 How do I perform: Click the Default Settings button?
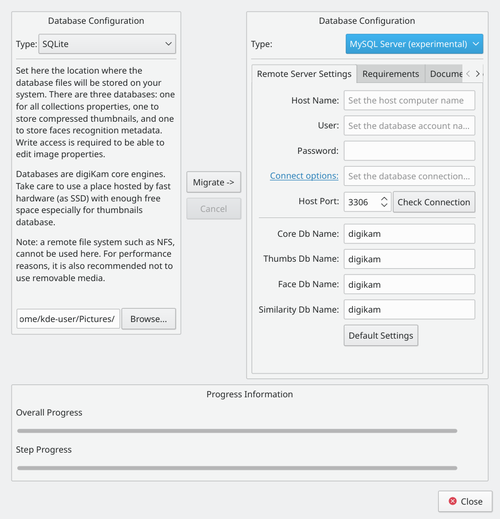381,335
